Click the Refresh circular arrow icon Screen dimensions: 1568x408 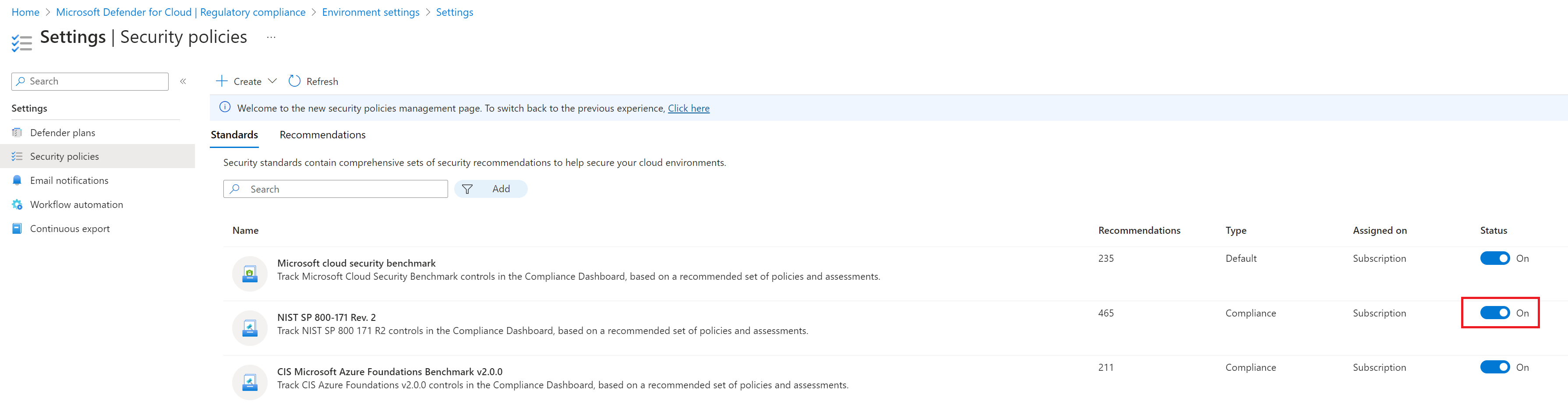coord(295,81)
